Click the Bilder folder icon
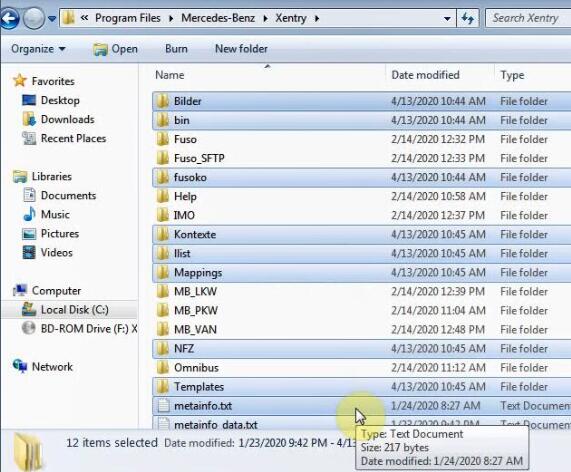Viewport: 571px width, 472px height. 162,101
